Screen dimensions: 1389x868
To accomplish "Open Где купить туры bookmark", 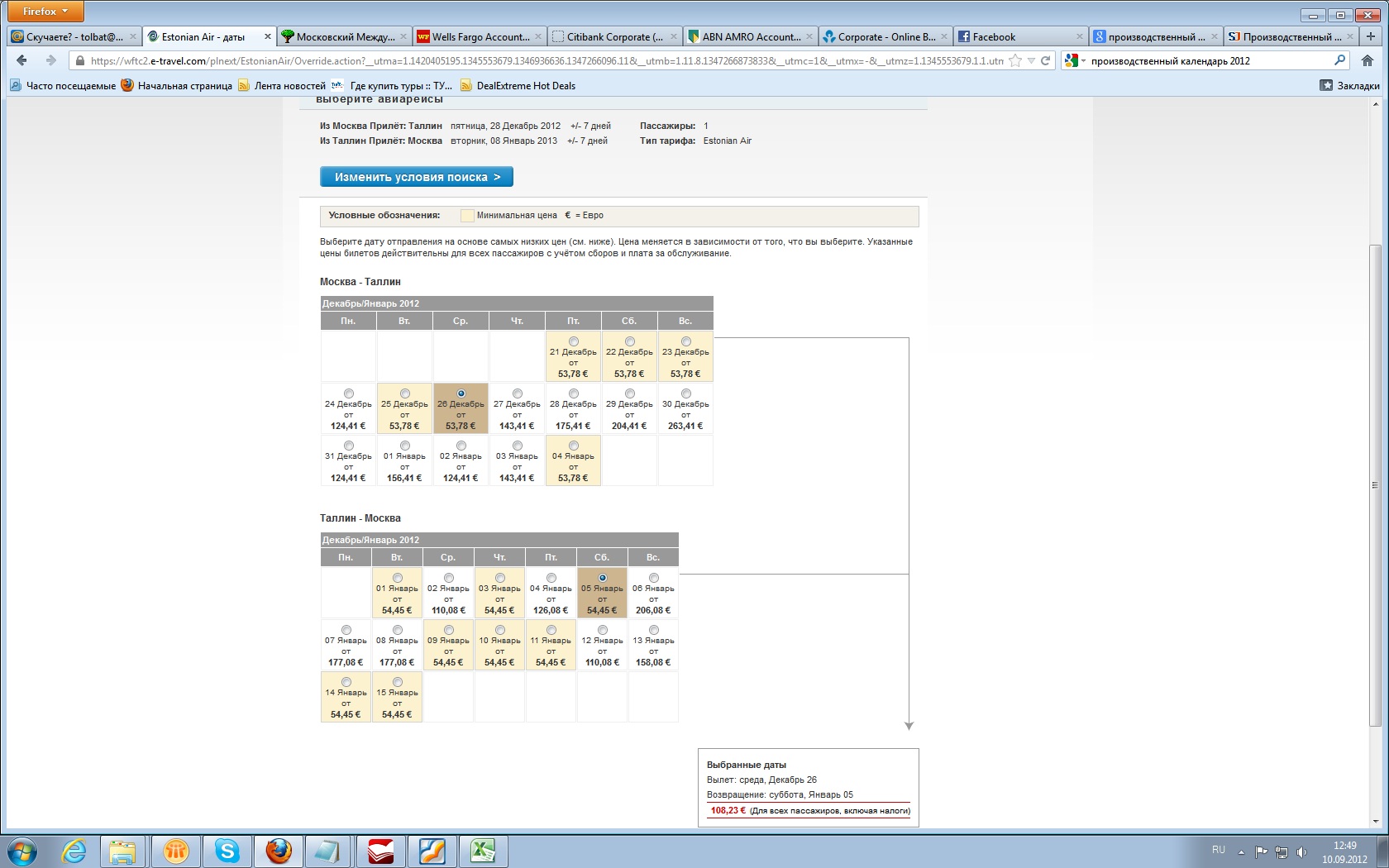I will tap(392, 85).
